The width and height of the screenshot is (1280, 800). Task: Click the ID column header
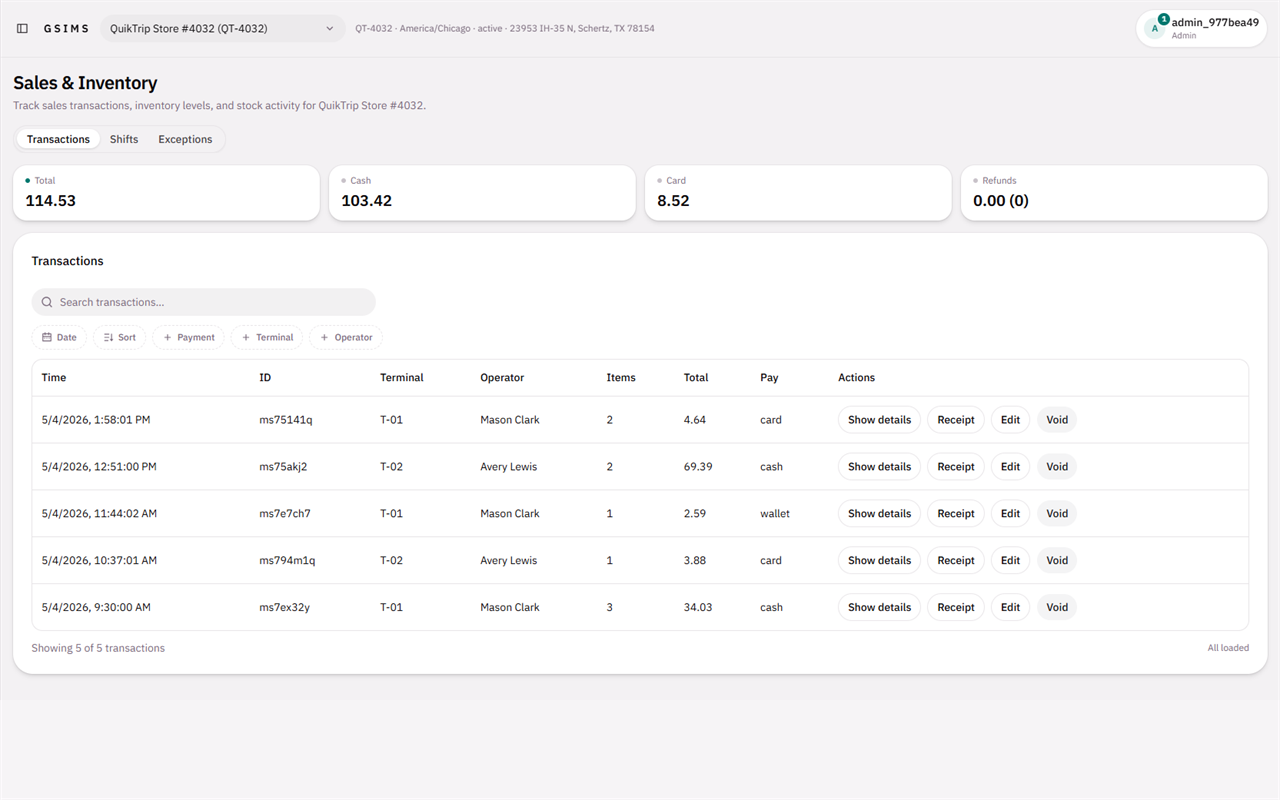[265, 378]
